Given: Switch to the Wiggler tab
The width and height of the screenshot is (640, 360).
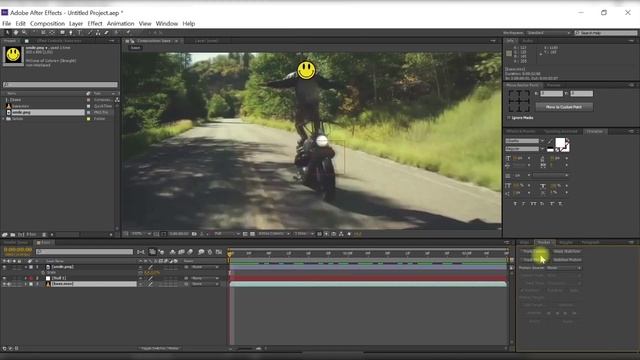Looking at the screenshot, I should (x=566, y=242).
